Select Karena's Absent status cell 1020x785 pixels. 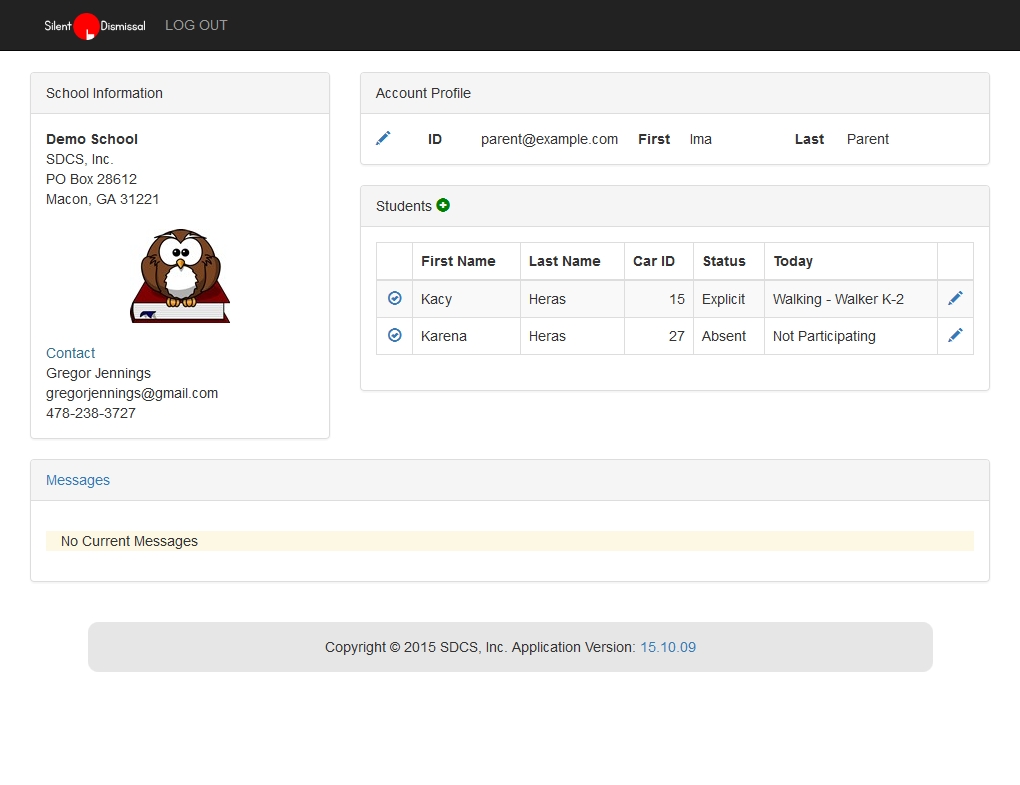coord(724,336)
